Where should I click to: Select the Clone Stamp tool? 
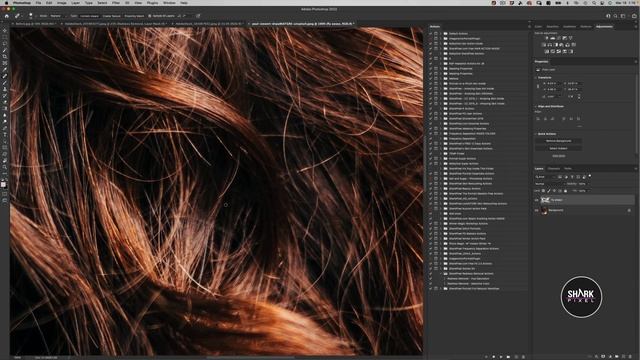point(5,89)
